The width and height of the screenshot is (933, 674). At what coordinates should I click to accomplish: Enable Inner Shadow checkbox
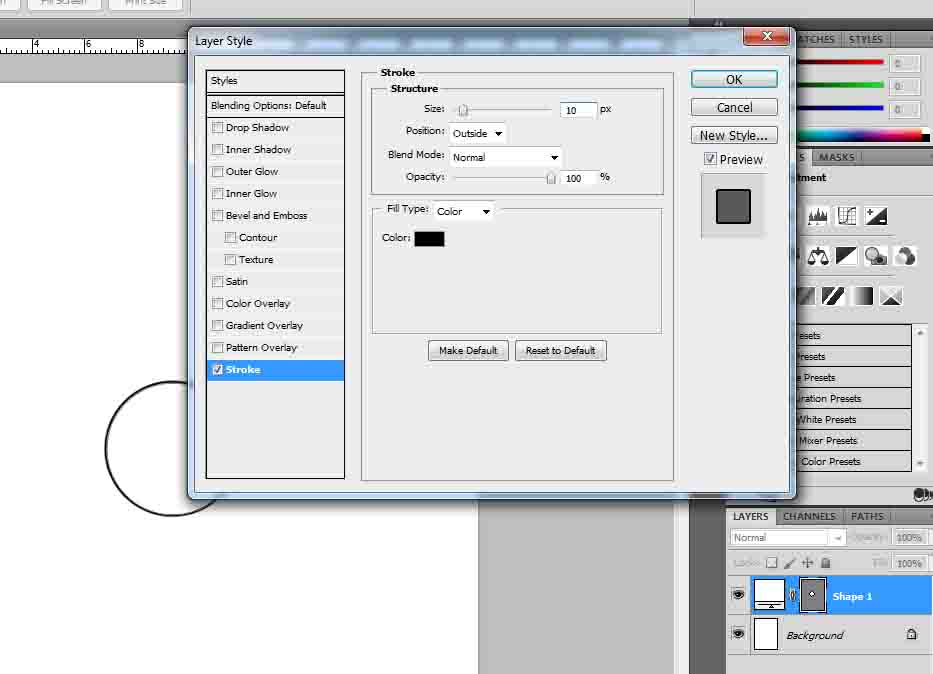[218, 149]
